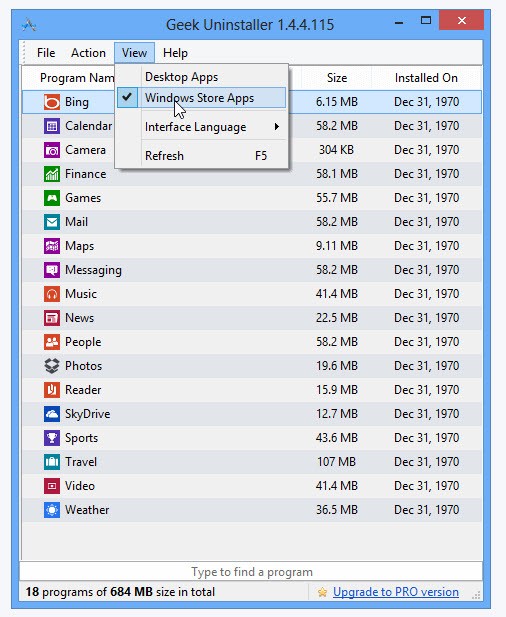Select the Music headphones icon
The image size is (506, 617).
coord(52,294)
